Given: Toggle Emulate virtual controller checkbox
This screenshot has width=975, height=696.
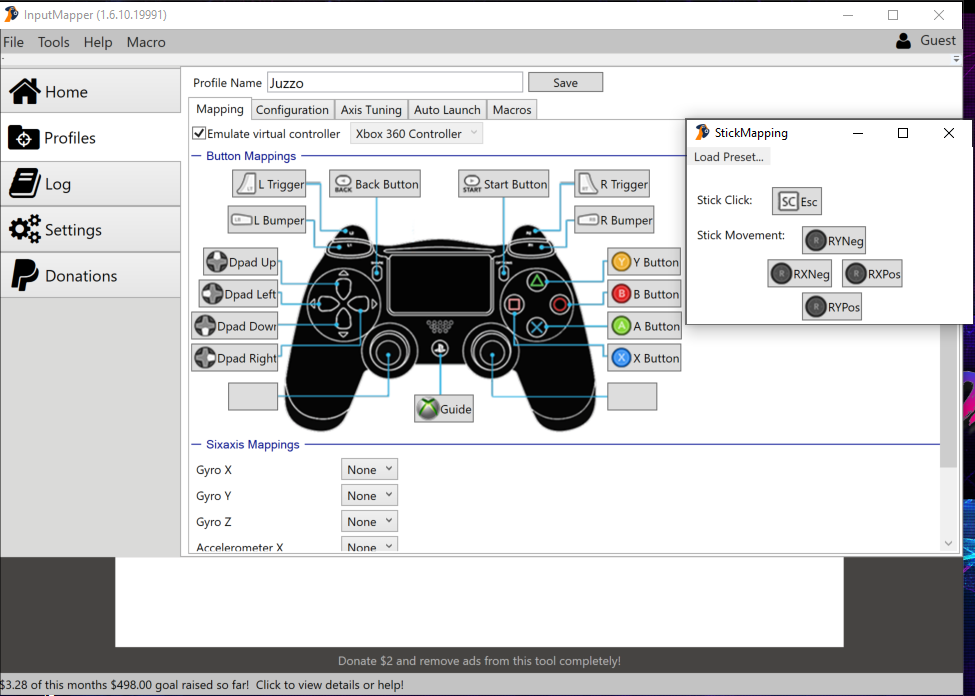Looking at the screenshot, I should click(199, 133).
